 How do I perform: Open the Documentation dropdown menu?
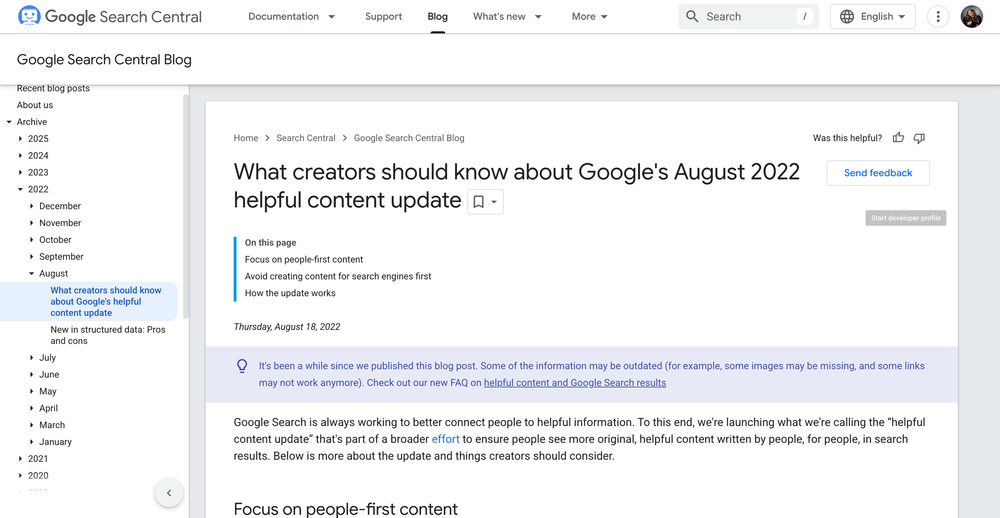[x=291, y=17]
